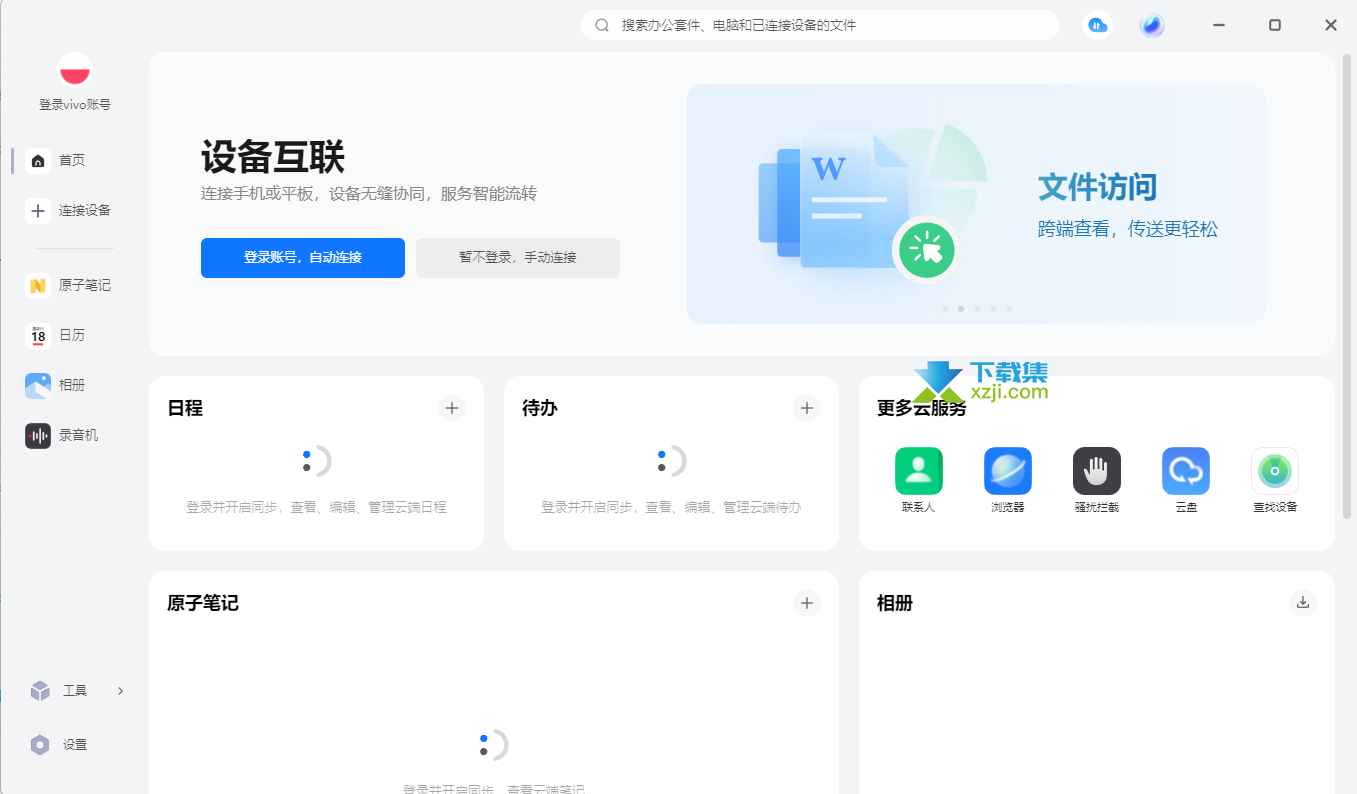Open 查找设备 cloud service
Screen dimensions: 1357x794
(1275, 480)
